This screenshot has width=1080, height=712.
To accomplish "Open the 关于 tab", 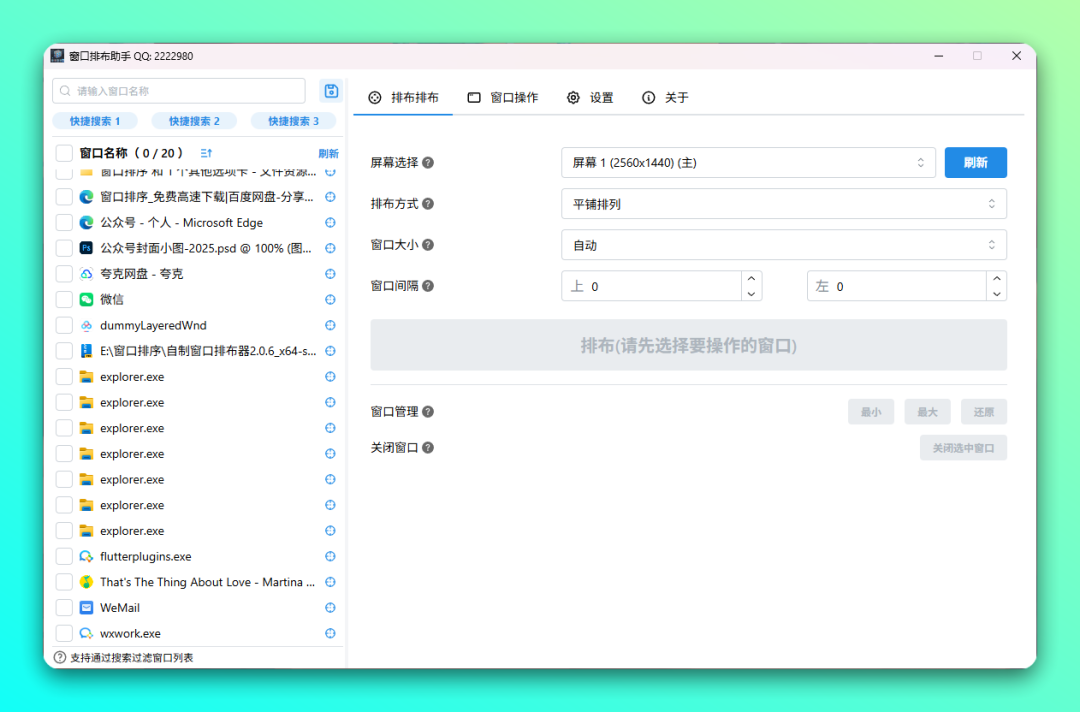I will tap(665, 98).
